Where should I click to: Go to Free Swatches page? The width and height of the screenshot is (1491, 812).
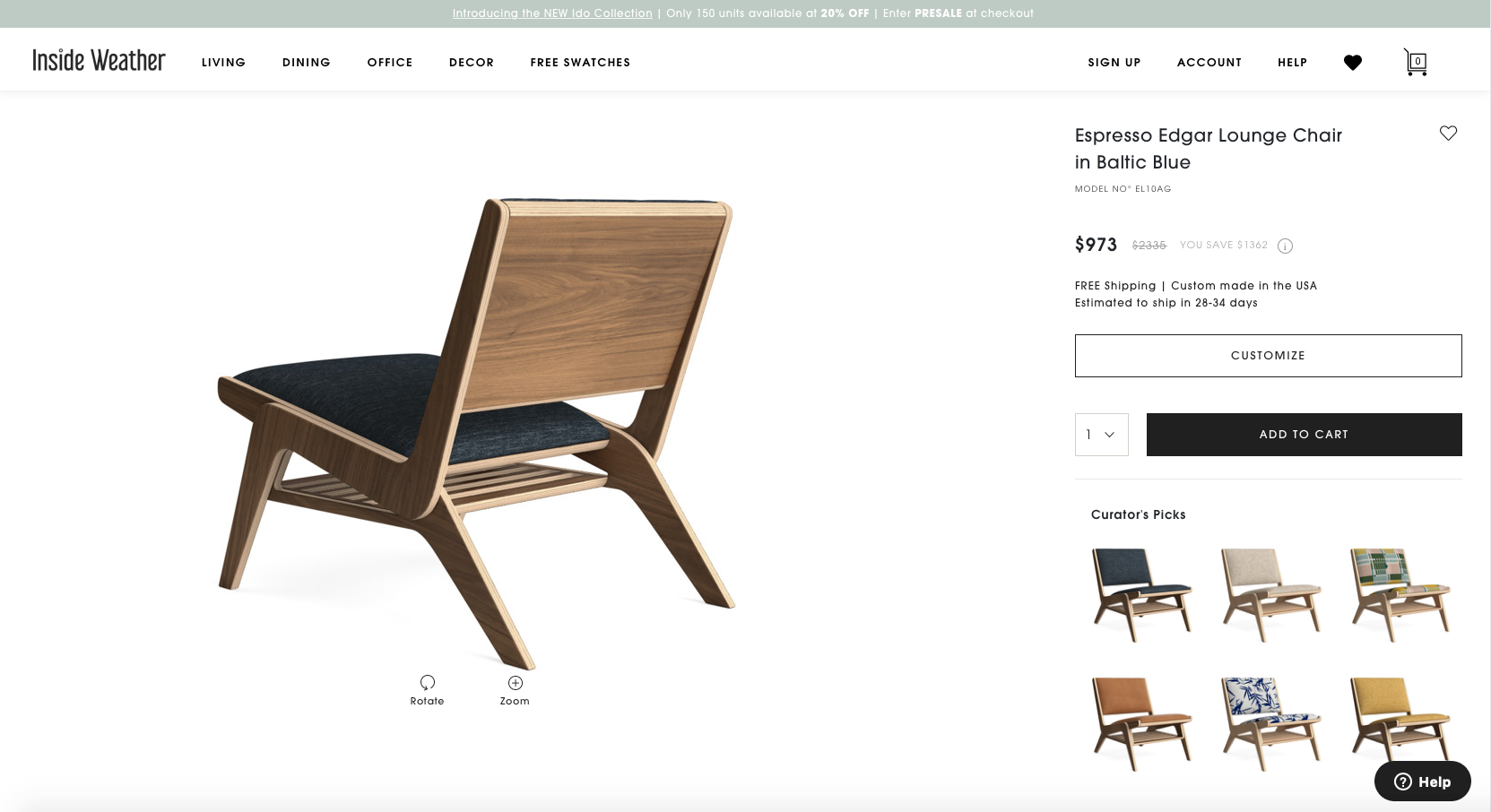tap(580, 63)
